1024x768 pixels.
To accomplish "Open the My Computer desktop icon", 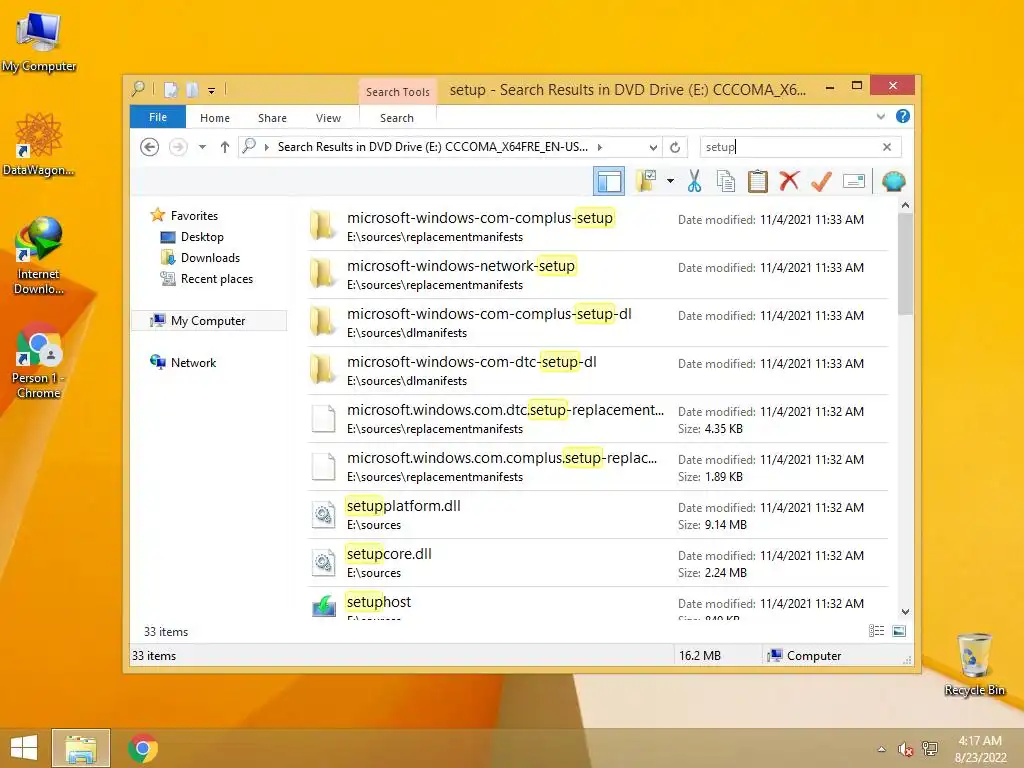I will tap(39, 42).
